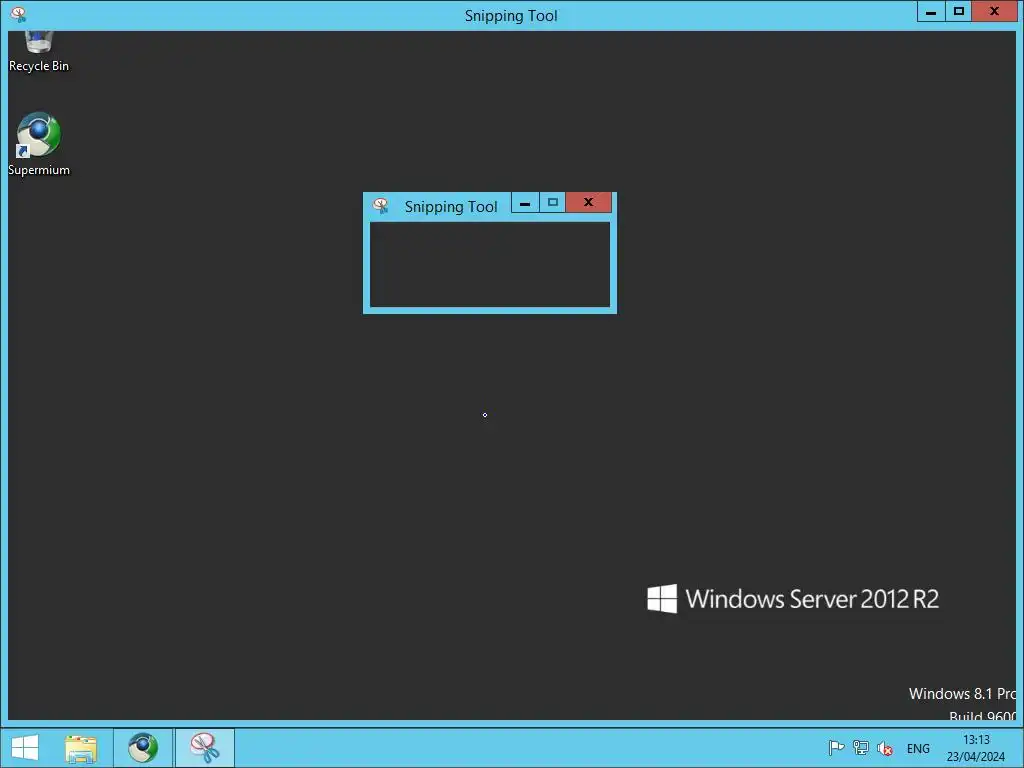Switch the ENG input language indicator

click(918, 748)
